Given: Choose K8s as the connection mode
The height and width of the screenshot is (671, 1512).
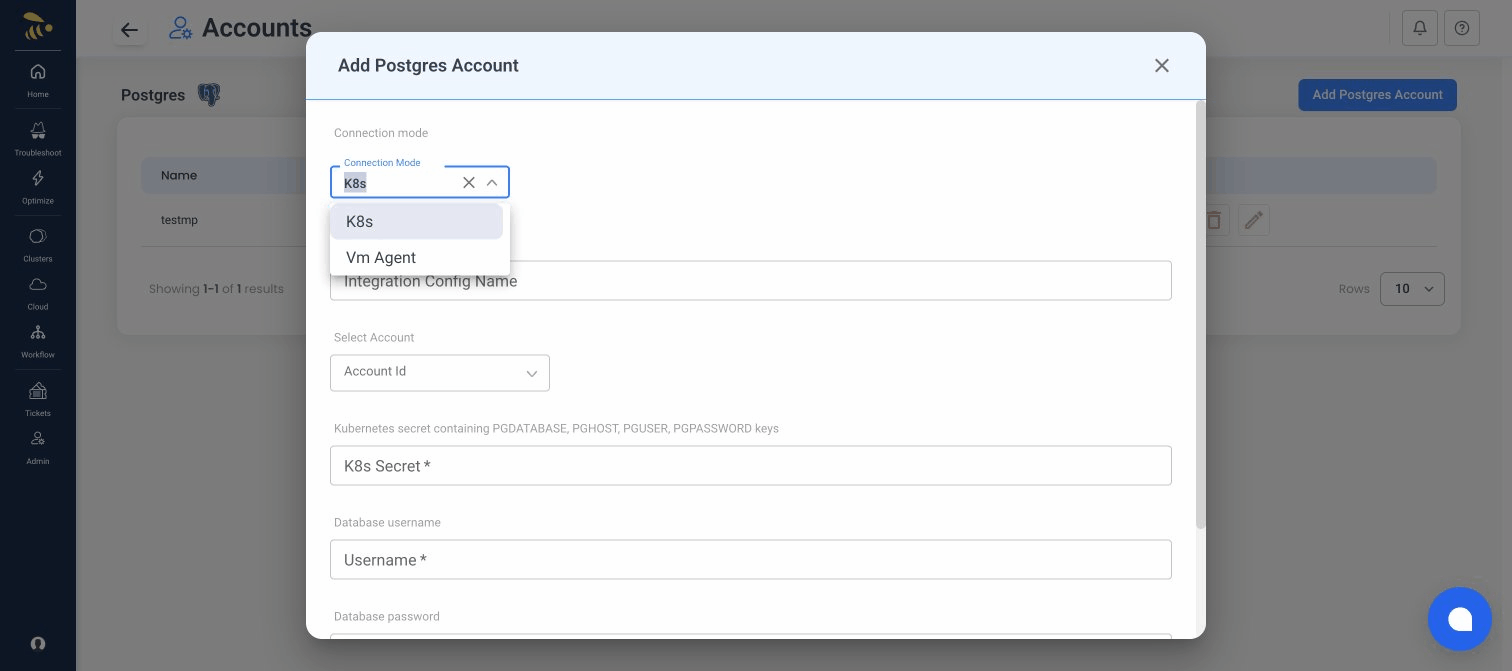Looking at the screenshot, I should tap(359, 221).
